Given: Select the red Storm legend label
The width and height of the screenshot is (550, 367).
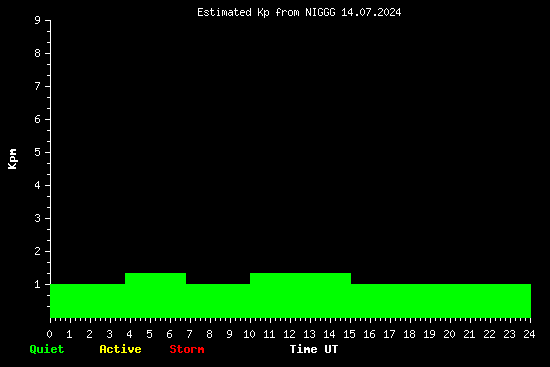Looking at the screenshot, I should (187, 349).
